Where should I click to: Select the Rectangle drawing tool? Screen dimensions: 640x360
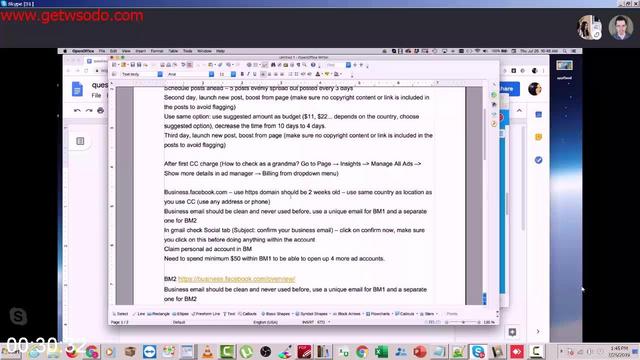[x=158, y=314]
